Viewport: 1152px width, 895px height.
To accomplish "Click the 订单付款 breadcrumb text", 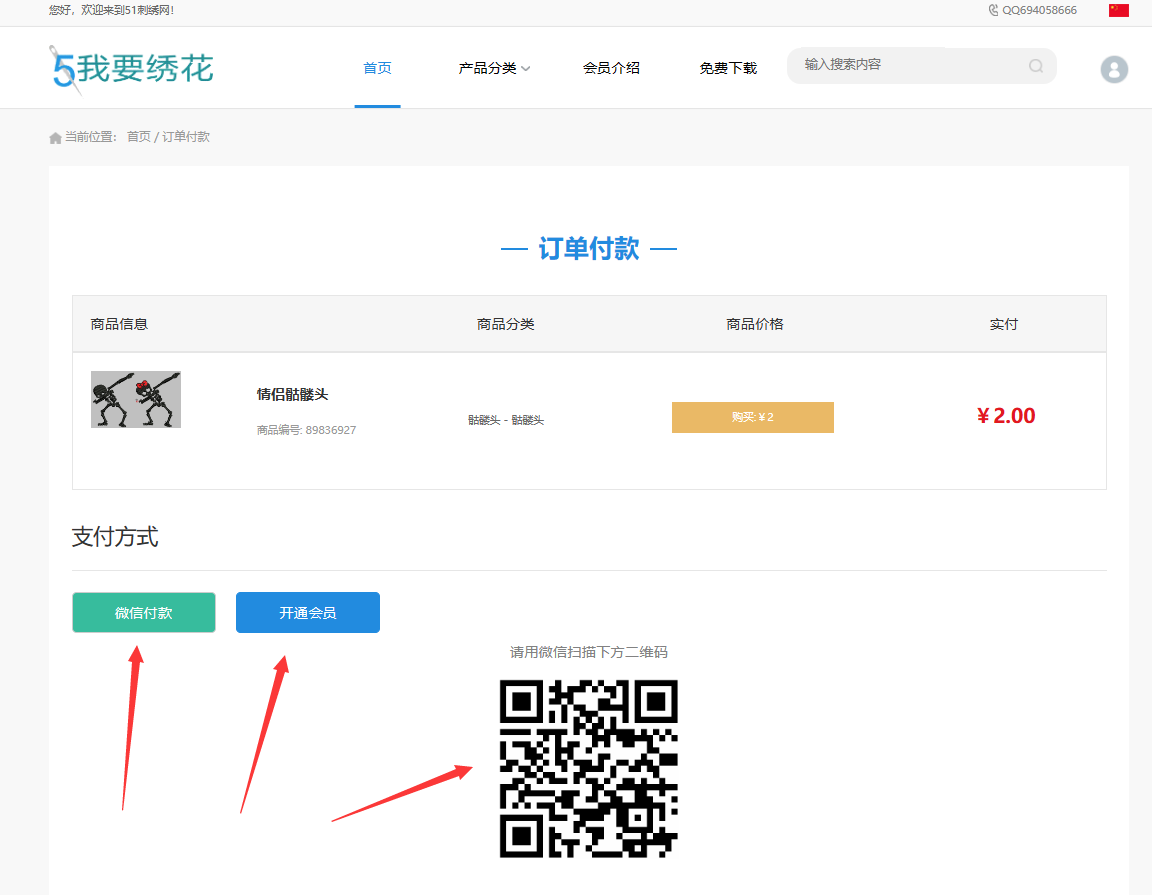I will coord(186,137).
